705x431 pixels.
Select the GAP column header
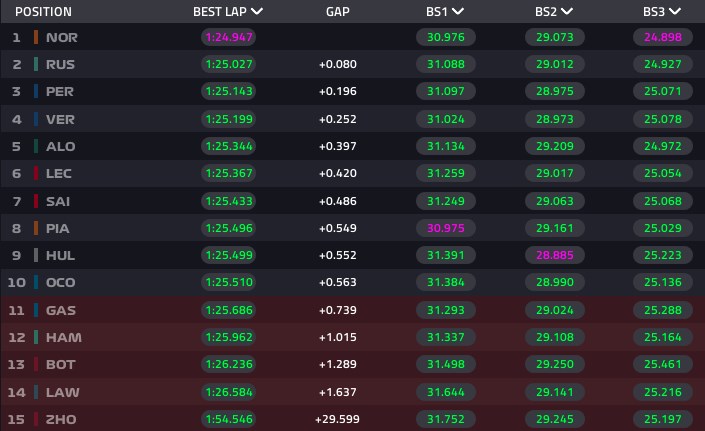point(338,12)
